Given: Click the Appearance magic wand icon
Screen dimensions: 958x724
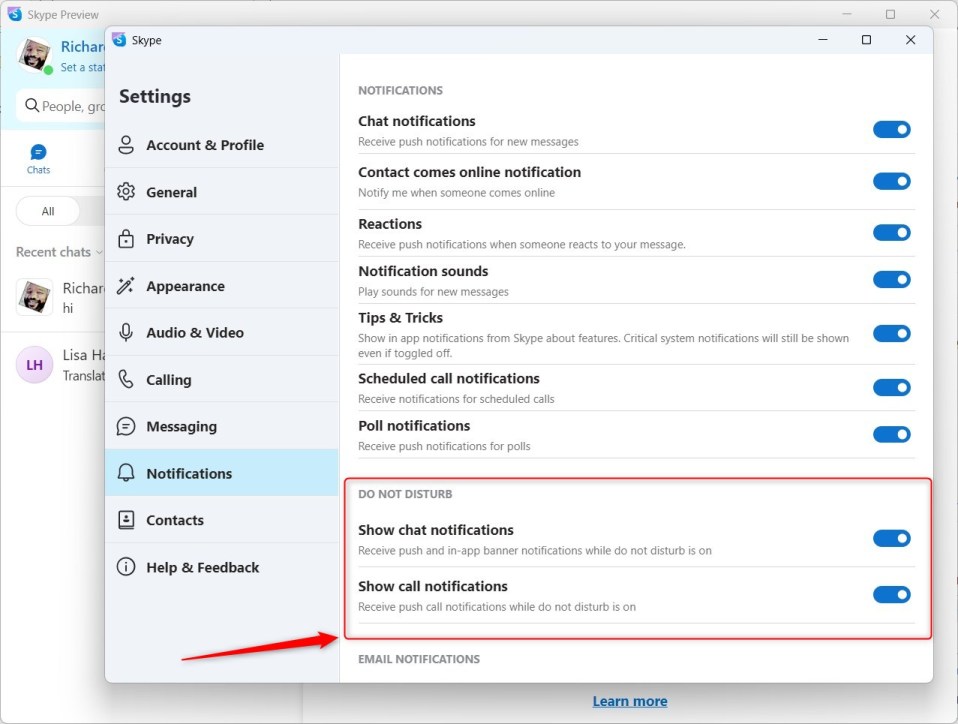Looking at the screenshot, I should pos(126,285).
